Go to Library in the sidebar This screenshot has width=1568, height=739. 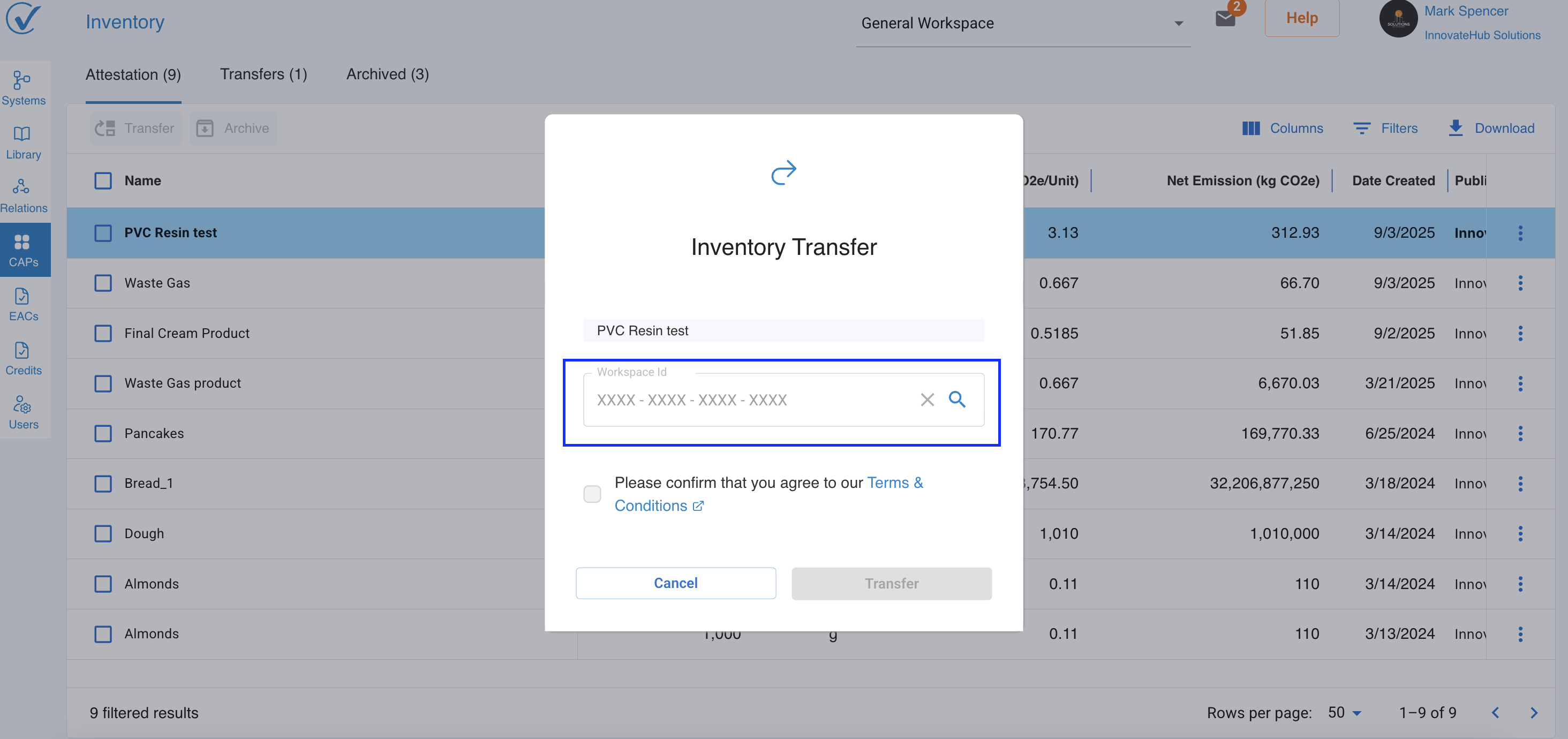pyautogui.click(x=23, y=142)
